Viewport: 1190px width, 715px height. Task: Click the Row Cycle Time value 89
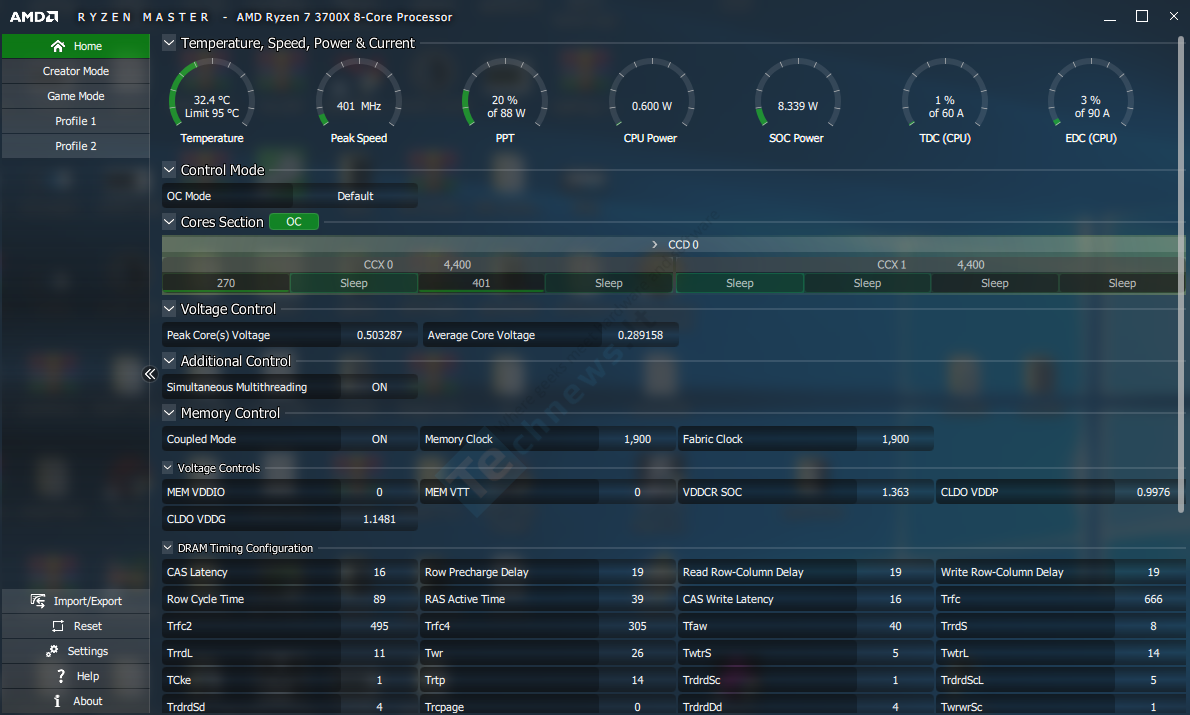pyautogui.click(x=379, y=600)
